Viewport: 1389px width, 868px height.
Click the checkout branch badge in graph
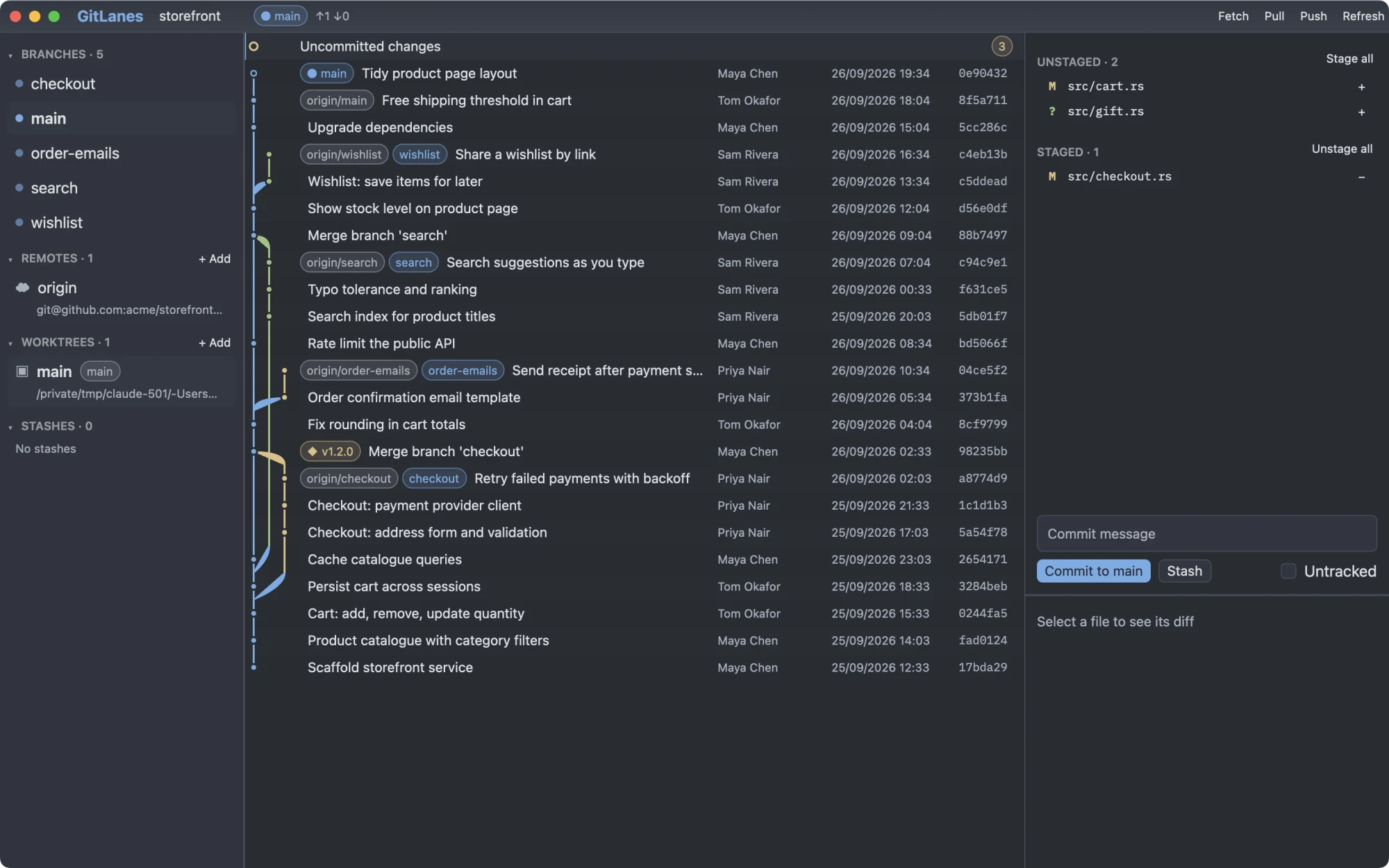tap(433, 478)
